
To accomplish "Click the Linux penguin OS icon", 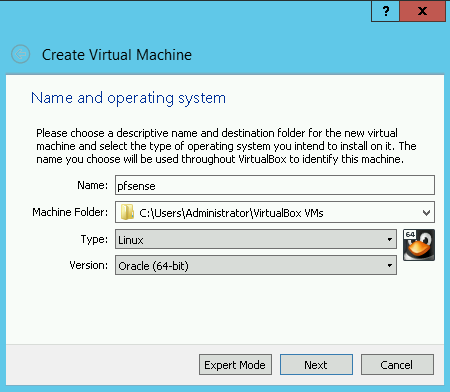I will [x=419, y=245].
